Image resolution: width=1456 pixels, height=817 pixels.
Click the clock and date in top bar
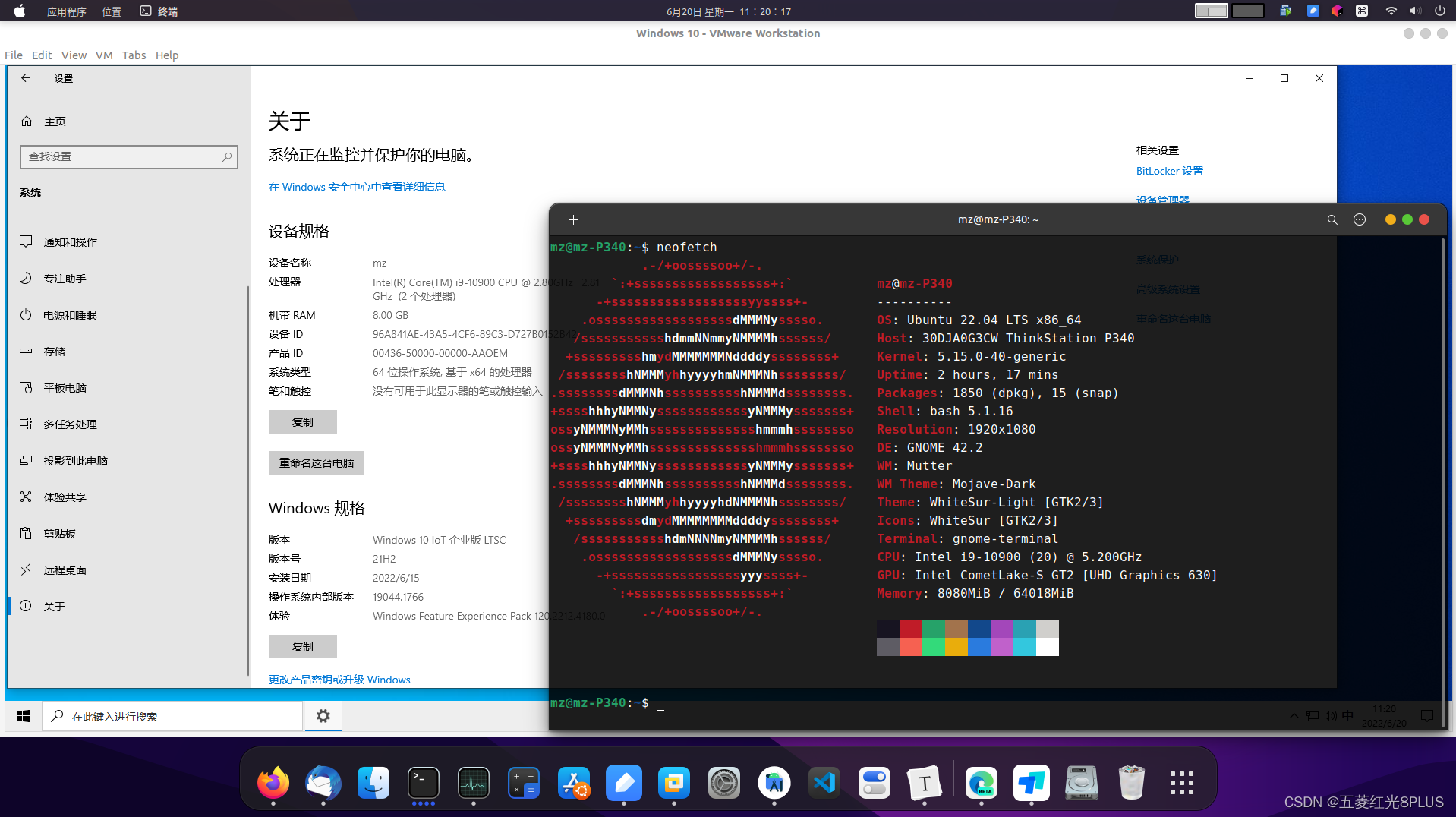(x=729, y=11)
